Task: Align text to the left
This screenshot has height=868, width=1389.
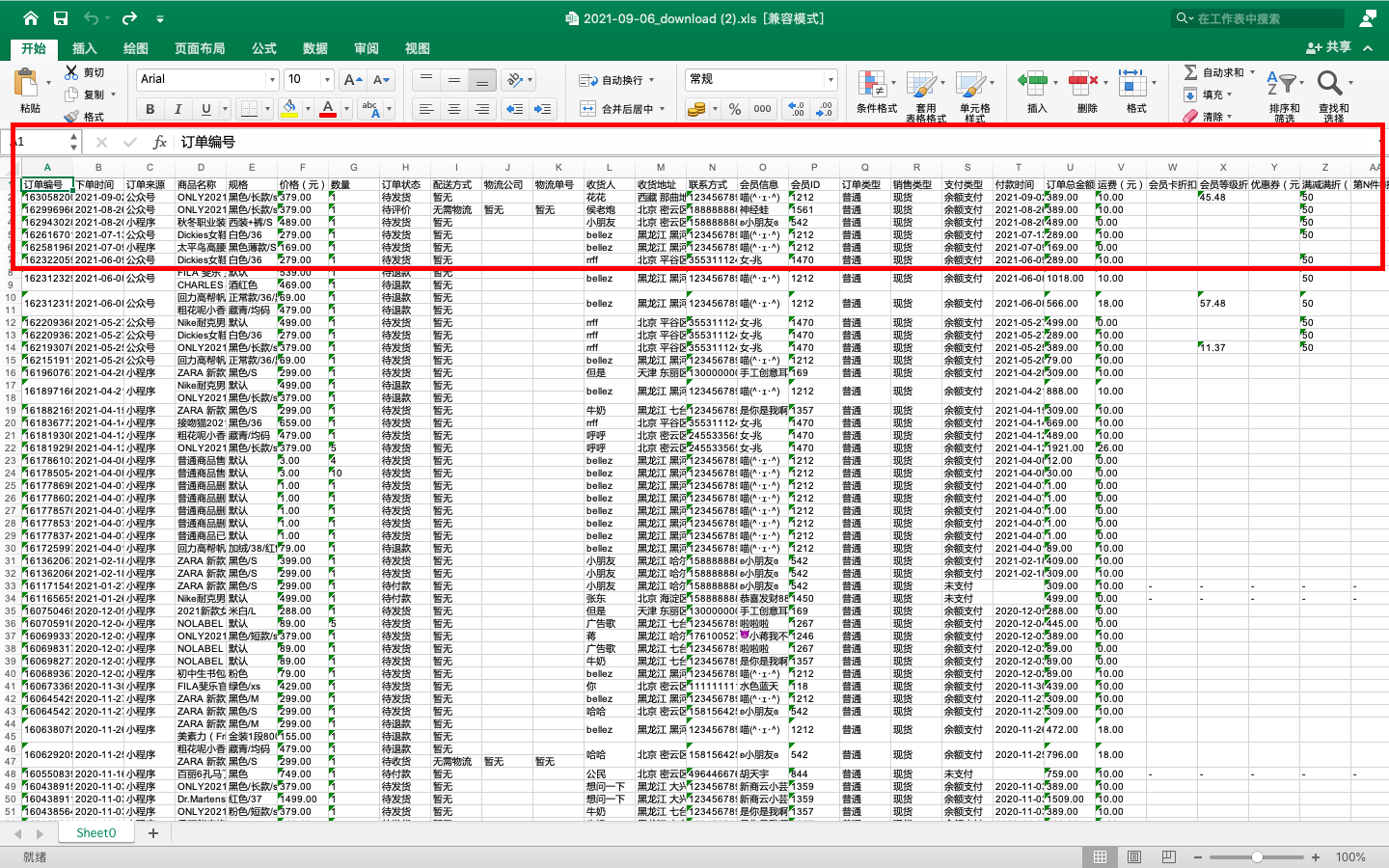Action: pyautogui.click(x=426, y=109)
